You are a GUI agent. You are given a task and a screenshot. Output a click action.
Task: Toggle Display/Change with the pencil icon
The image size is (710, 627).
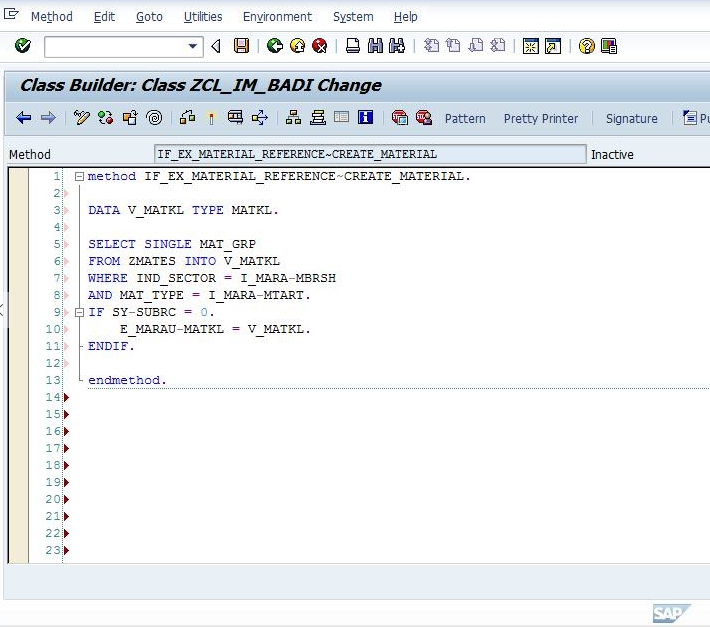pos(82,118)
